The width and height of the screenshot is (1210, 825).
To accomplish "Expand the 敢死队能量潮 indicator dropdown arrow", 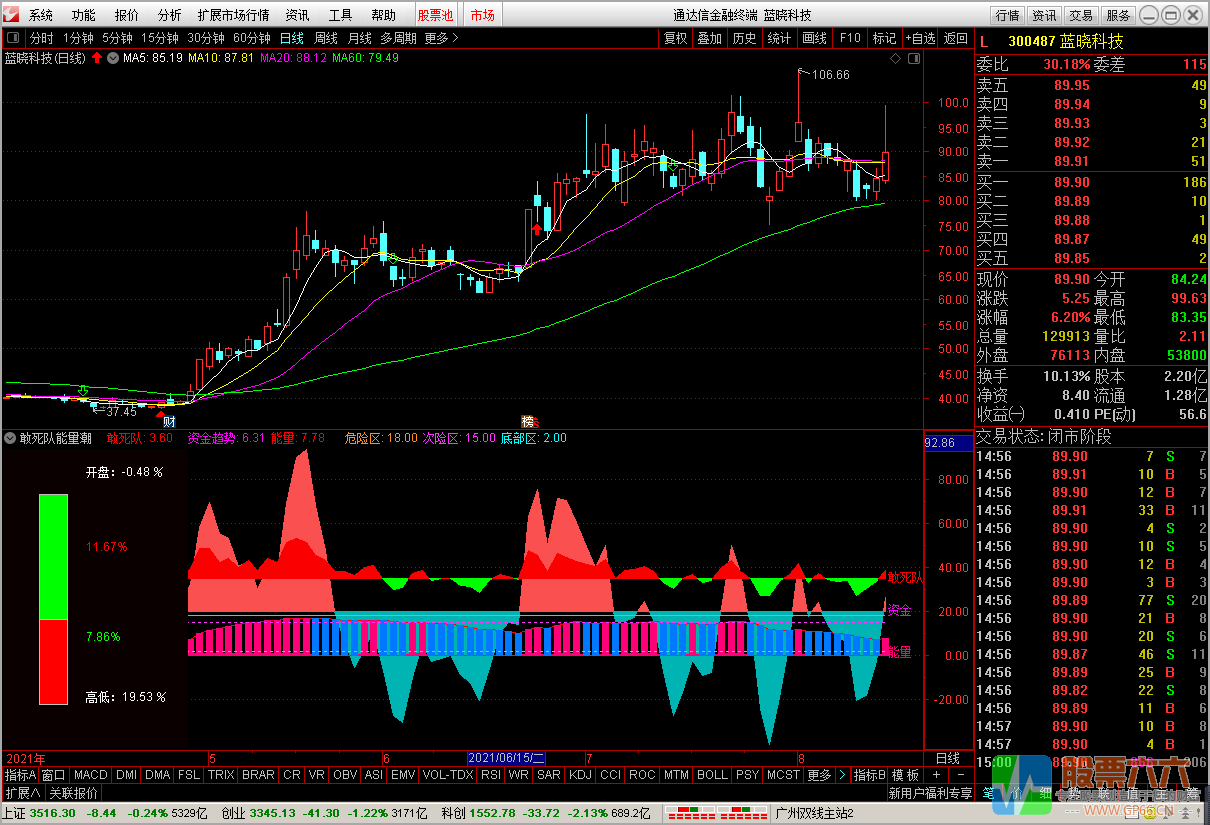I will pyautogui.click(x=10, y=438).
